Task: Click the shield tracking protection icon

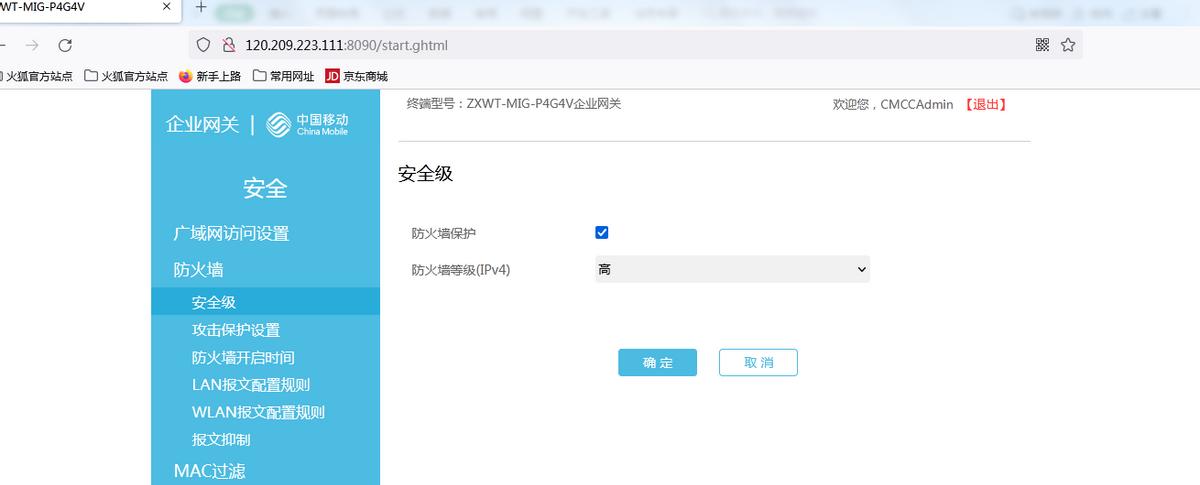Action: pyautogui.click(x=203, y=45)
